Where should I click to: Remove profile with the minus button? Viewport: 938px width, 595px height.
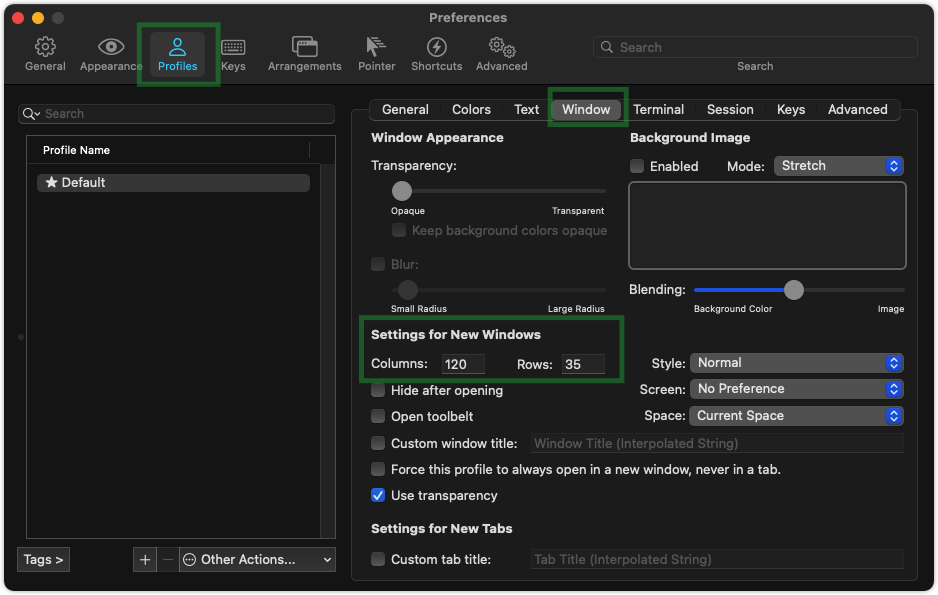168,560
